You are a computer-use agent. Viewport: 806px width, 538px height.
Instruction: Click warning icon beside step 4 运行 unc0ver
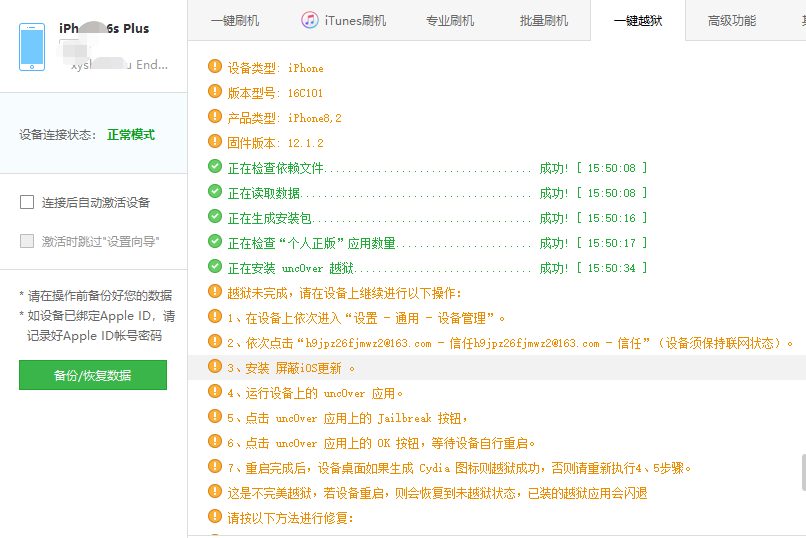coord(215,392)
